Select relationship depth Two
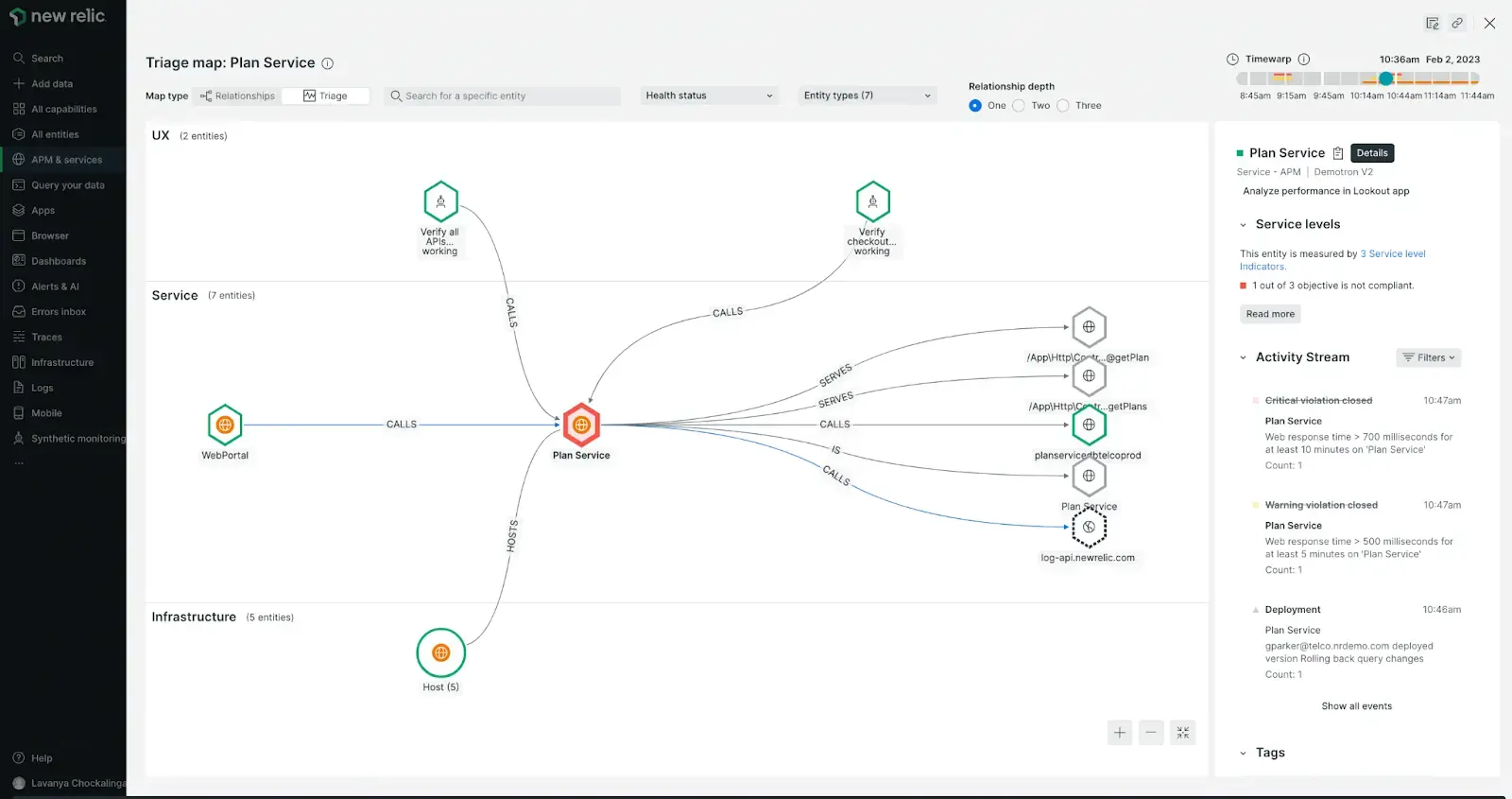Viewport: 1512px width, 799px height. coord(1019,106)
